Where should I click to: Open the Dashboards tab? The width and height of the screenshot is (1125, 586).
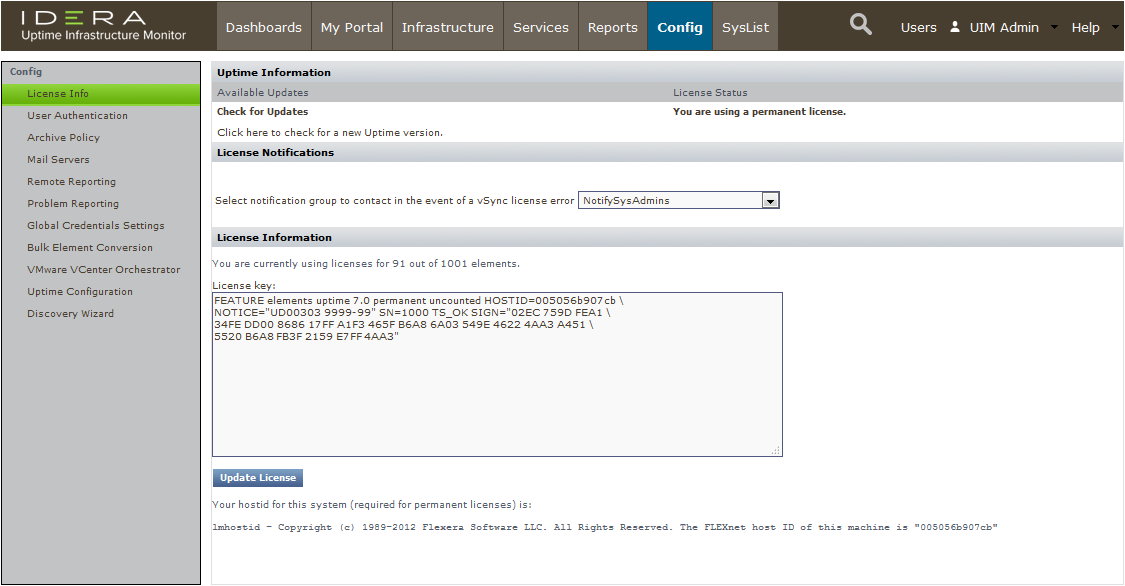point(263,27)
